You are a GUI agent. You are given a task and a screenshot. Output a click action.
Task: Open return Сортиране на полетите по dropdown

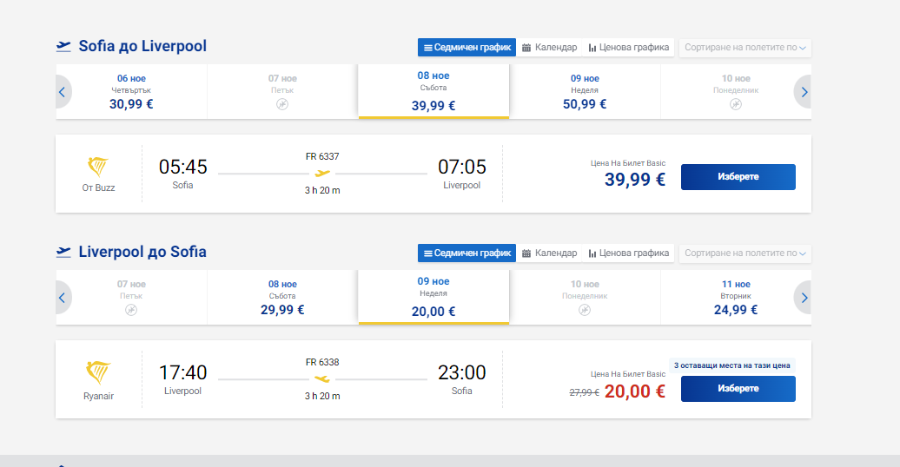click(x=745, y=253)
